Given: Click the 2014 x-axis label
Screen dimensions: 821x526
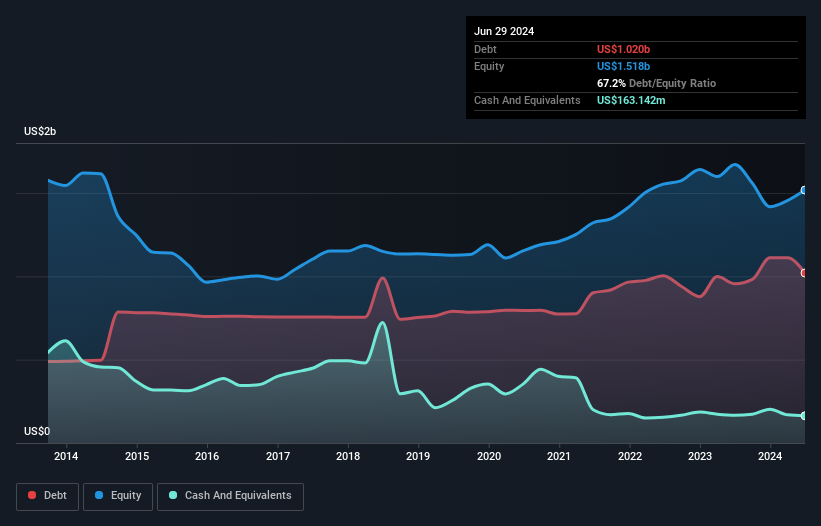Looking at the screenshot, I should point(66,456).
